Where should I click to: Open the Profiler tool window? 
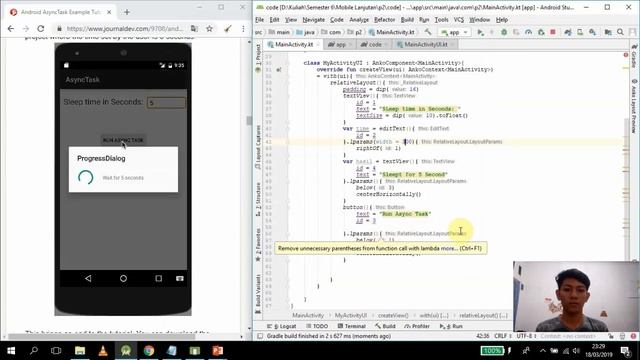pyautogui.click(x=417, y=326)
